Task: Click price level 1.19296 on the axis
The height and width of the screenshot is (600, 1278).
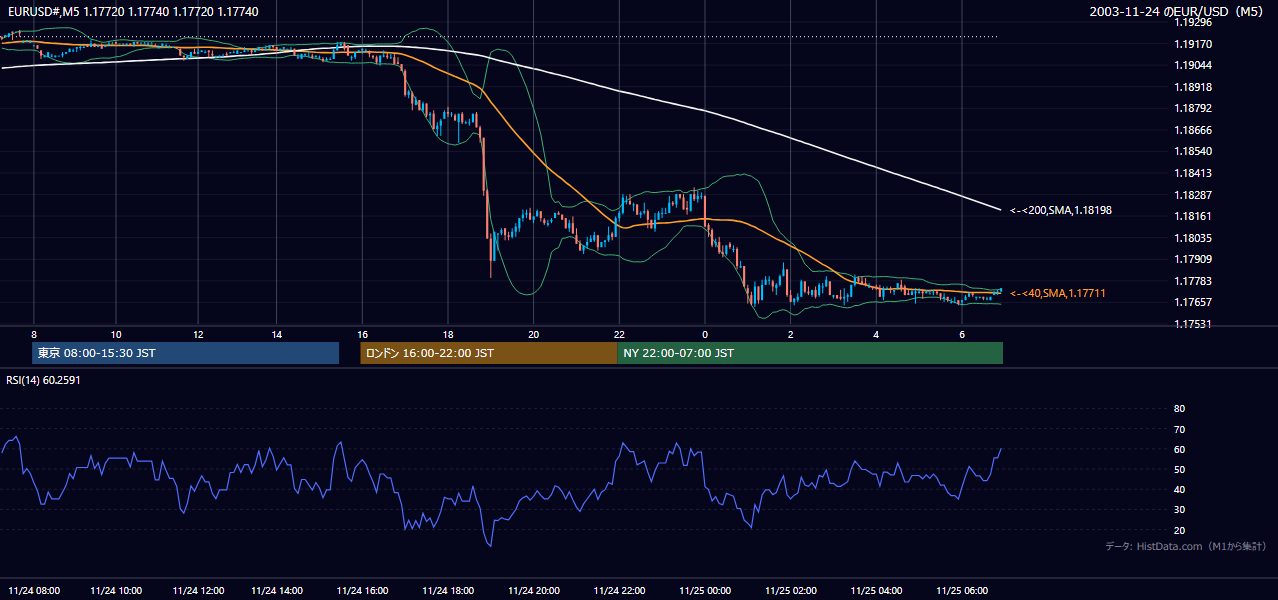Action: [x=1192, y=22]
